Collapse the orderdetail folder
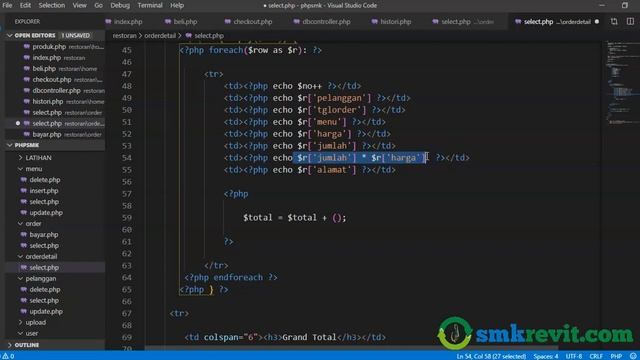Image resolution: width=640 pixels, height=360 pixels. [x=20, y=257]
